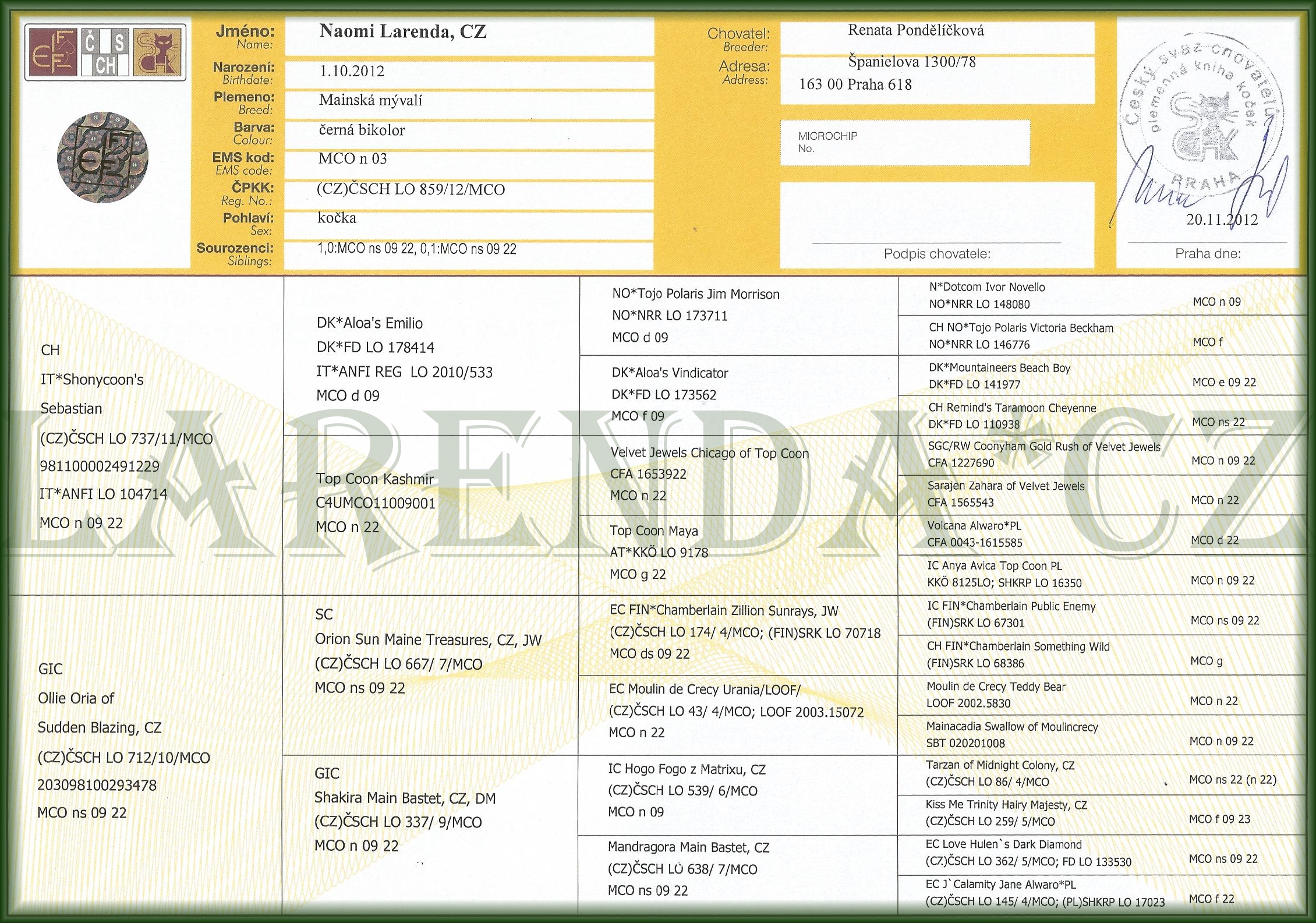1316x923 pixels.
Task: Click colour code 'MCO d 22'
Action: [1215, 540]
